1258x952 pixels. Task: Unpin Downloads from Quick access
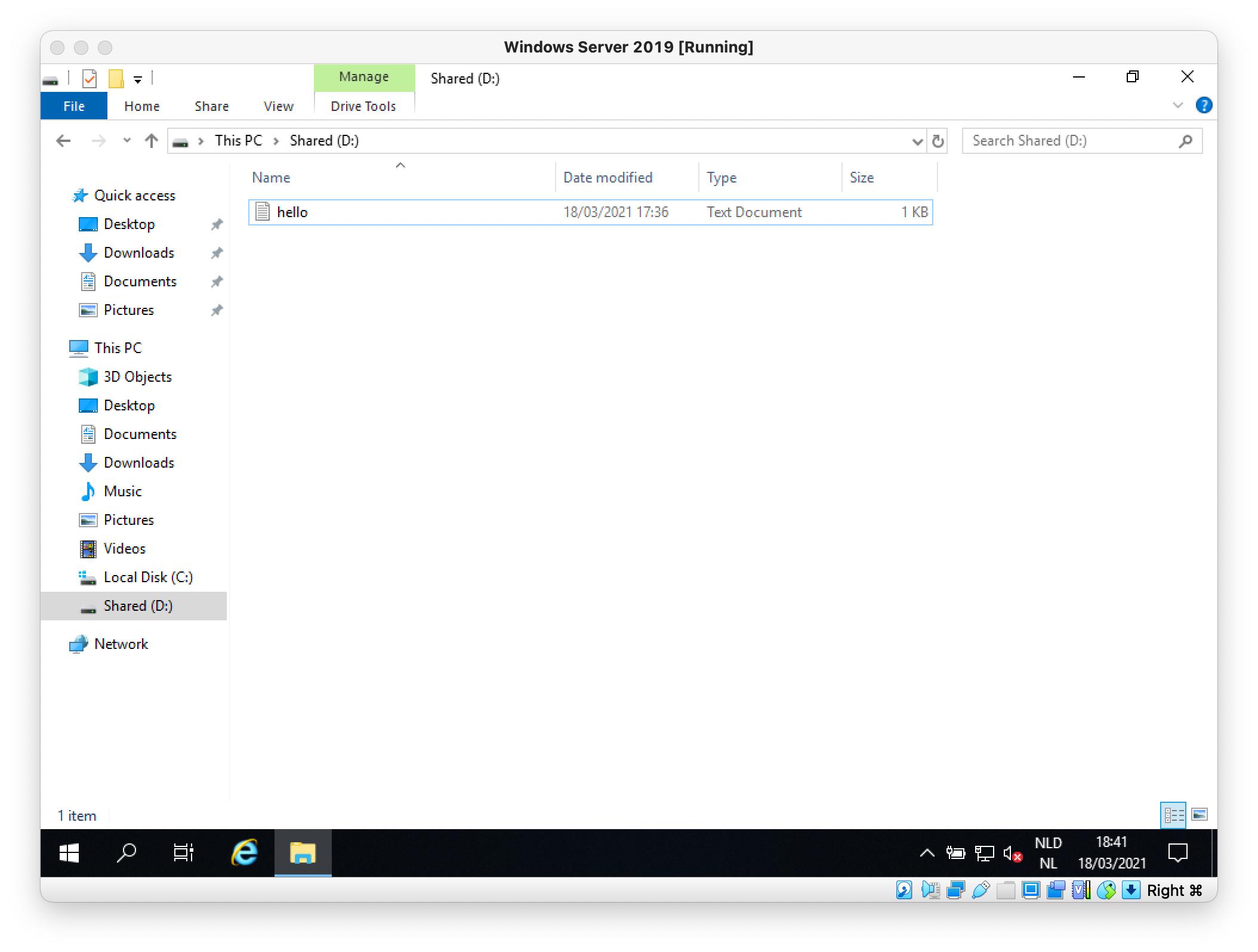[x=217, y=253]
